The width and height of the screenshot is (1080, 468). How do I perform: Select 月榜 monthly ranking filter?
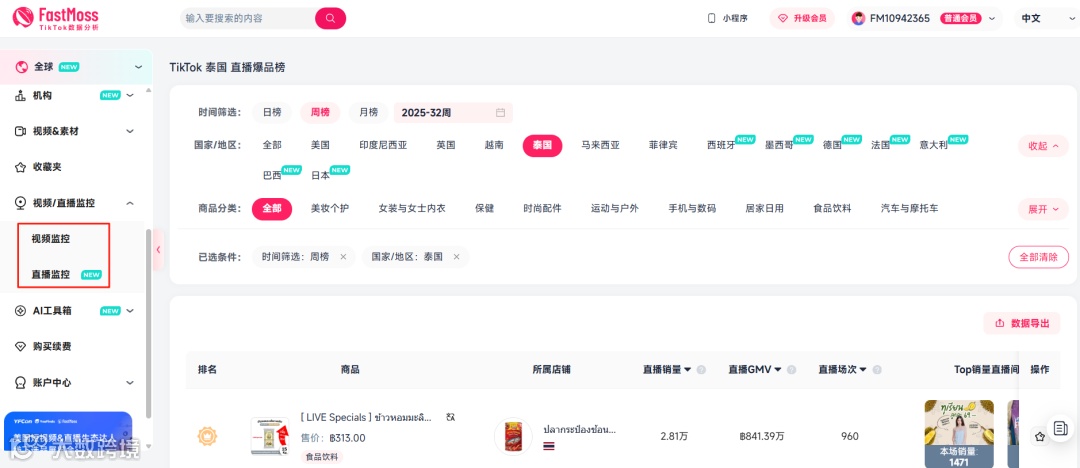pos(368,112)
